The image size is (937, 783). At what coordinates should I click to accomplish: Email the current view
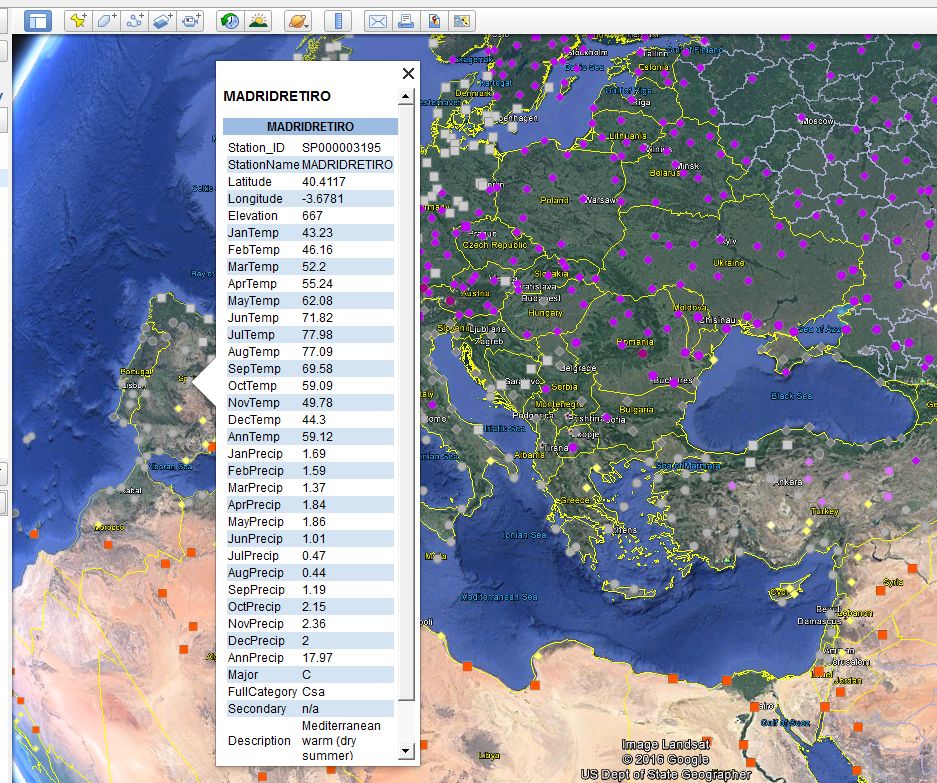[x=377, y=18]
